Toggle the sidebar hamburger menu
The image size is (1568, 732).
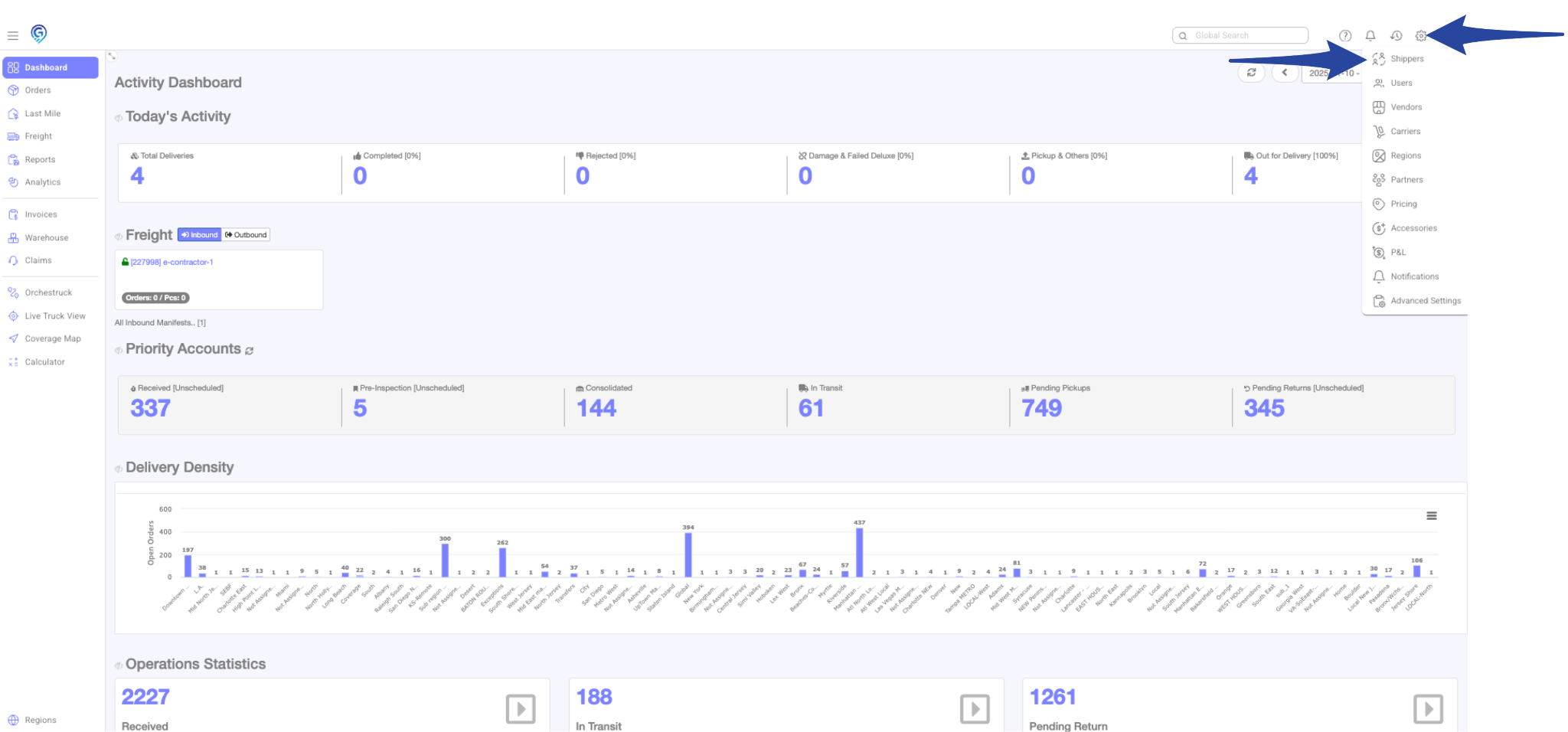[13, 35]
